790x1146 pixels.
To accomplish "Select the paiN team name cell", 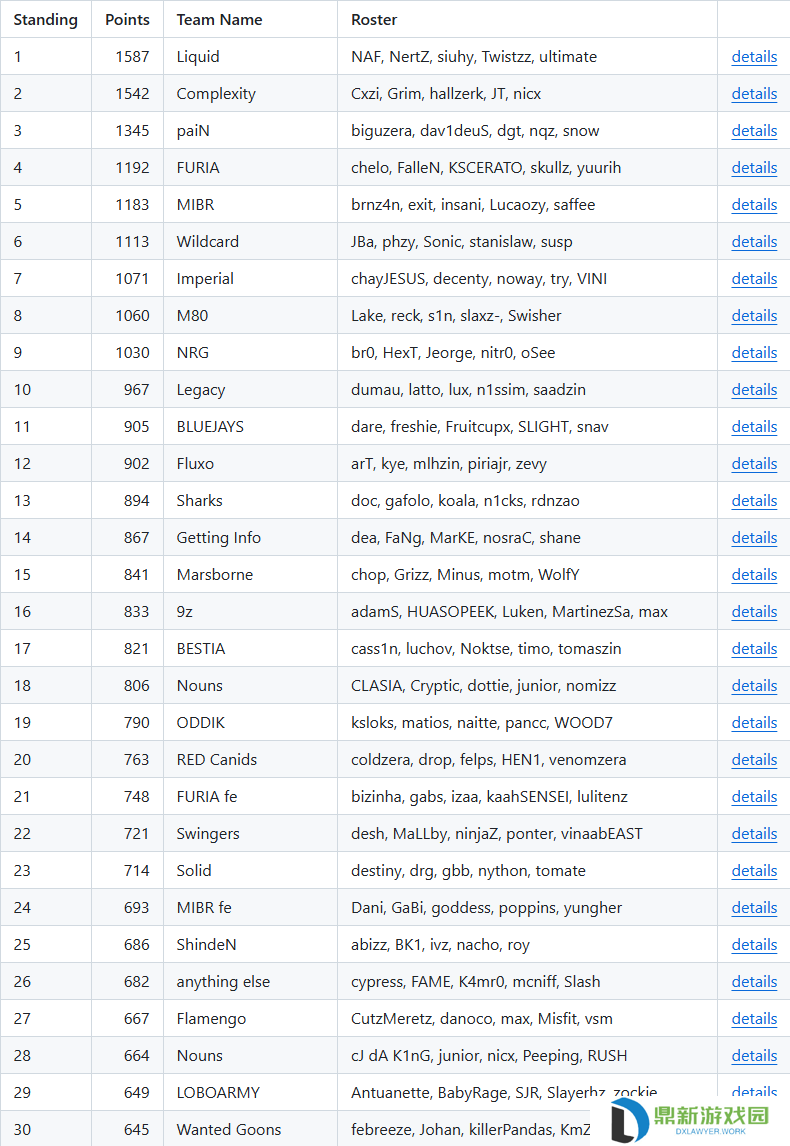I will coord(251,130).
